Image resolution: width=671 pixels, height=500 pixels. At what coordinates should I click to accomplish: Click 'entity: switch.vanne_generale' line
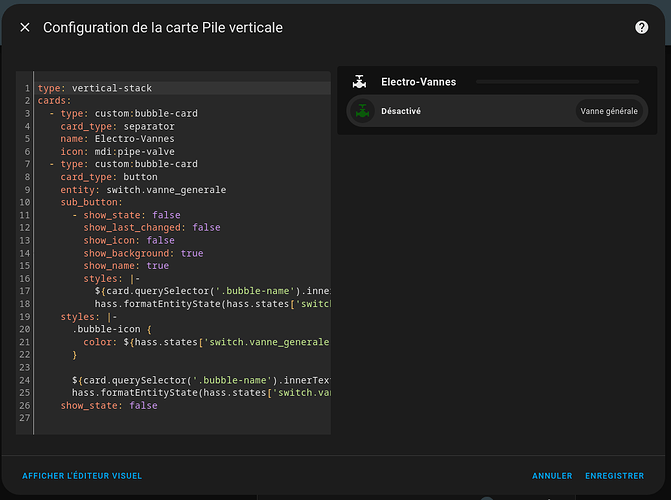pyautogui.click(x=143, y=190)
